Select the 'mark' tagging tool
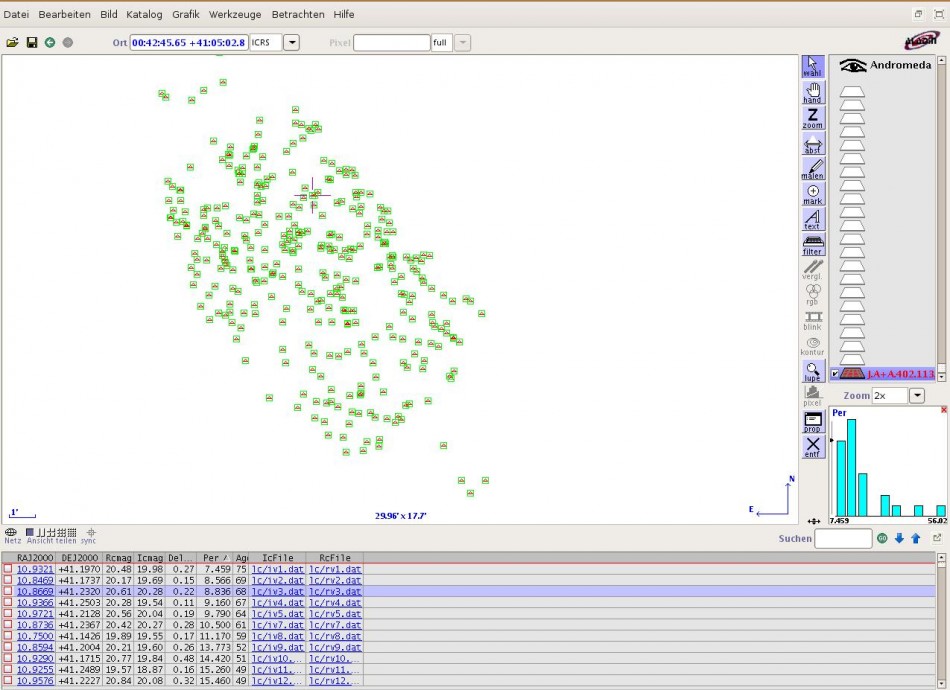Screen dimensions: 950x690 (x=812, y=194)
